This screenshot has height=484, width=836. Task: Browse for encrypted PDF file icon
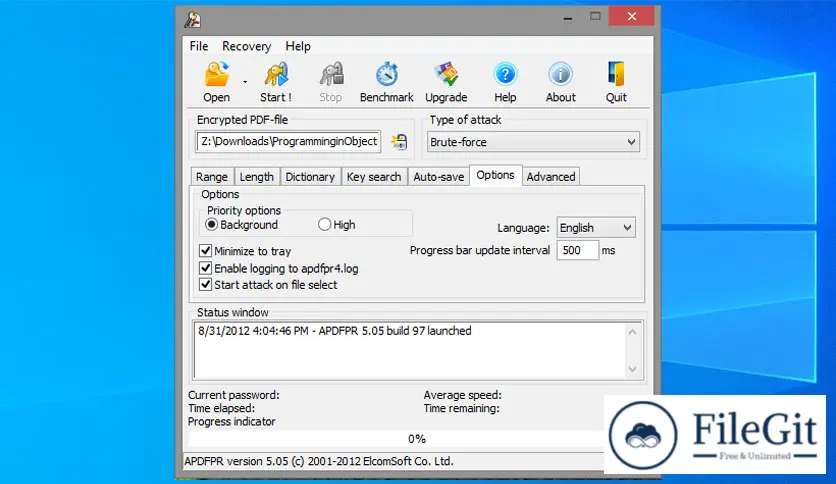click(399, 142)
